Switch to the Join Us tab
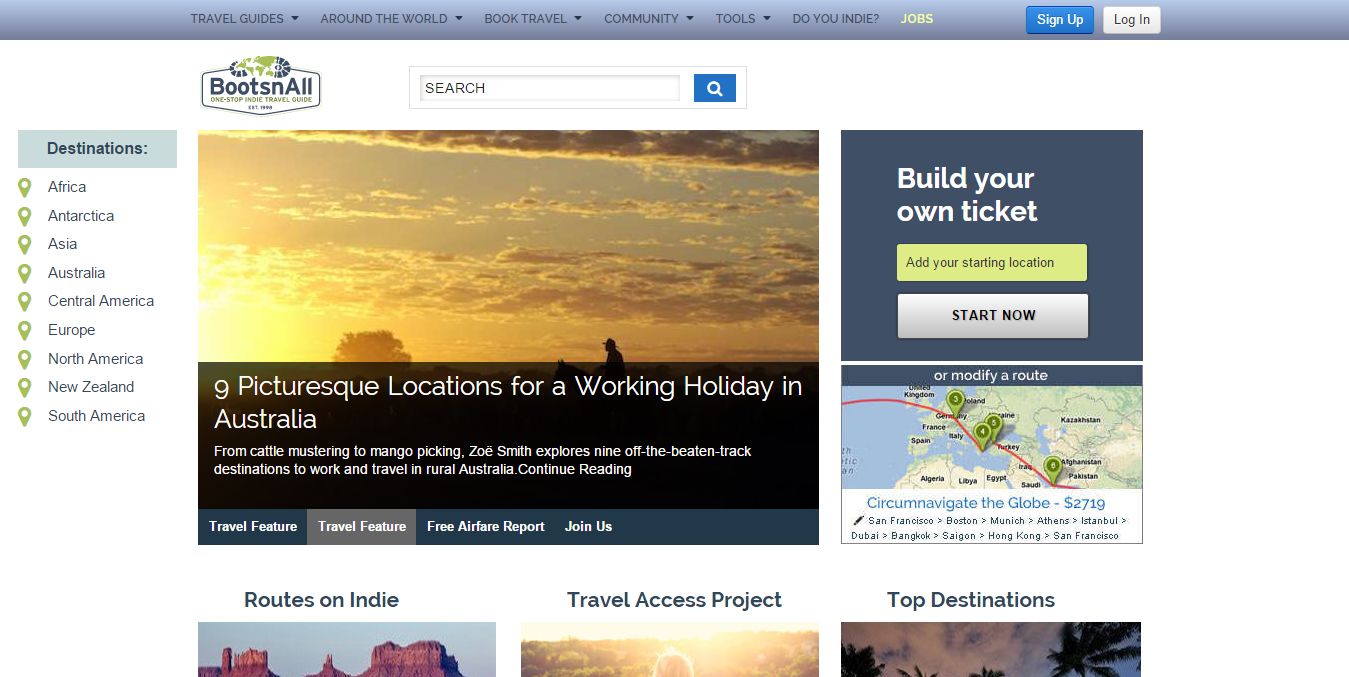 coord(588,526)
